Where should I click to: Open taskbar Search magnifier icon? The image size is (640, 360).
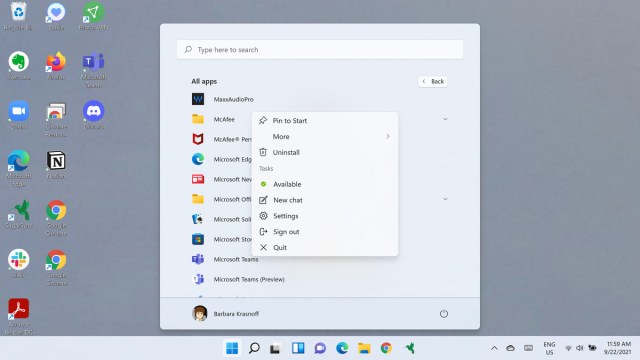(254, 348)
